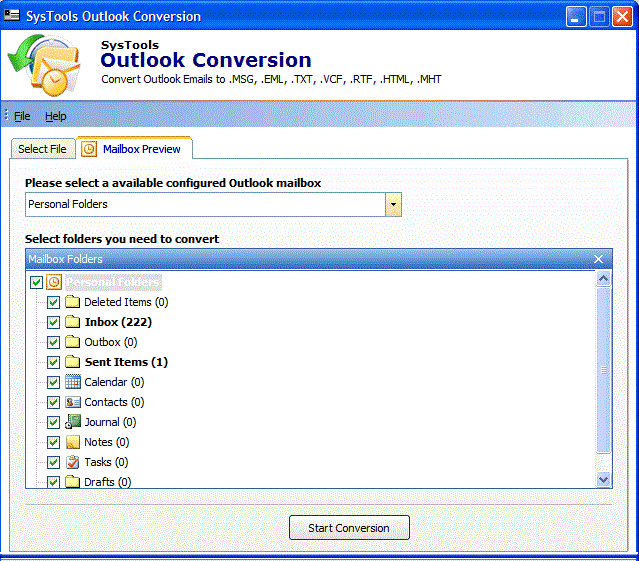Uncheck the Tasks checkbox
The image size is (639, 561).
tap(53, 462)
